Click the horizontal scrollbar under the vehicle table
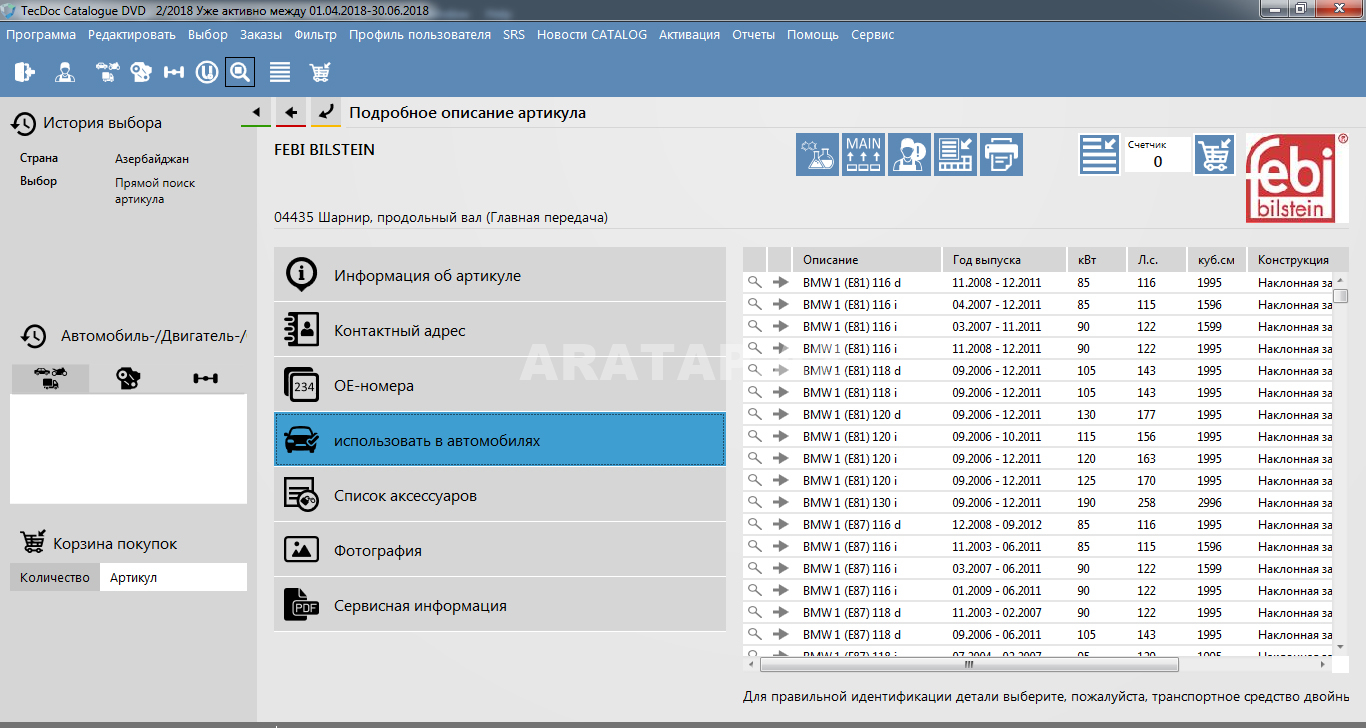Image resolution: width=1366 pixels, height=728 pixels. 969,664
